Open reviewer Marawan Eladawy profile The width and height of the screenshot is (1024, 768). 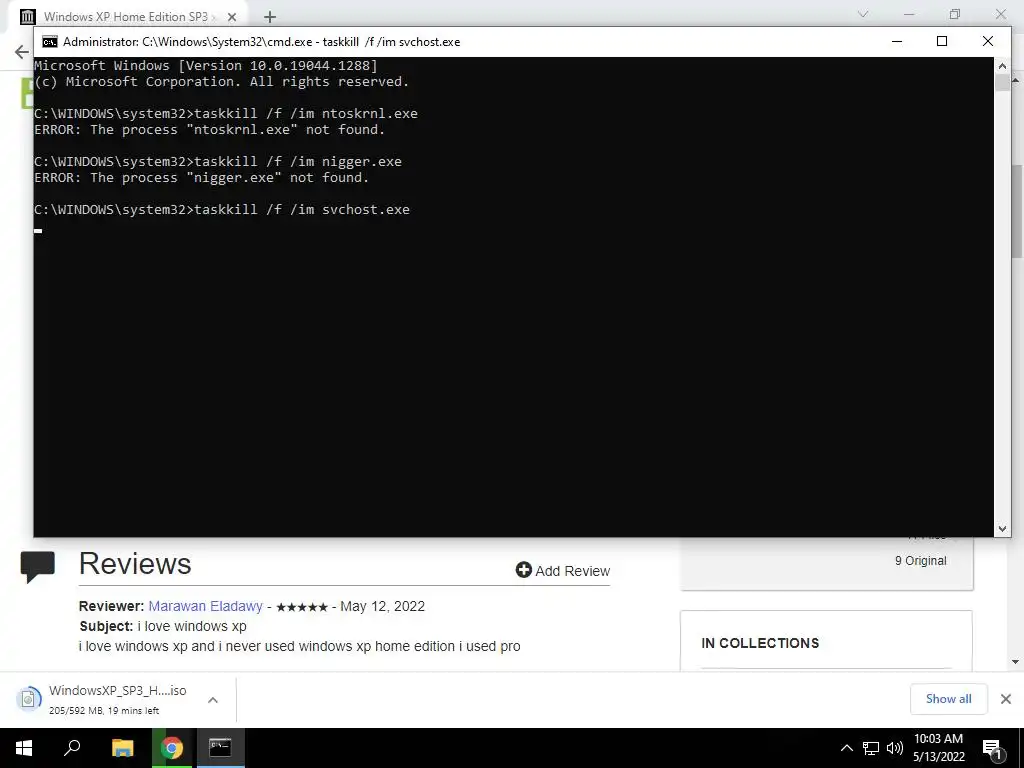pyautogui.click(x=205, y=606)
